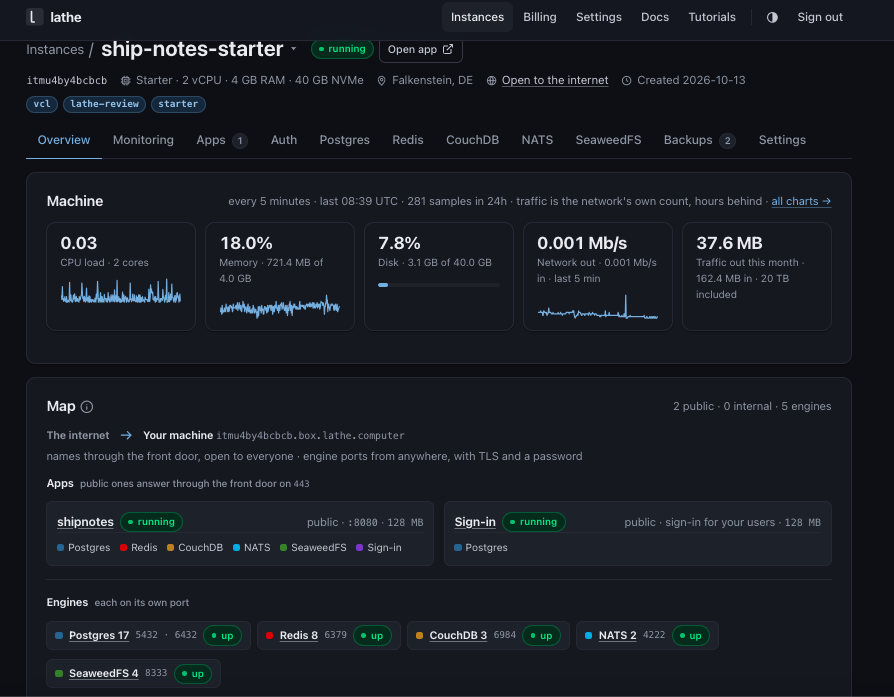This screenshot has height=697, width=894.
Task: Click the chip icon before Starter plan
Action: (125, 80)
